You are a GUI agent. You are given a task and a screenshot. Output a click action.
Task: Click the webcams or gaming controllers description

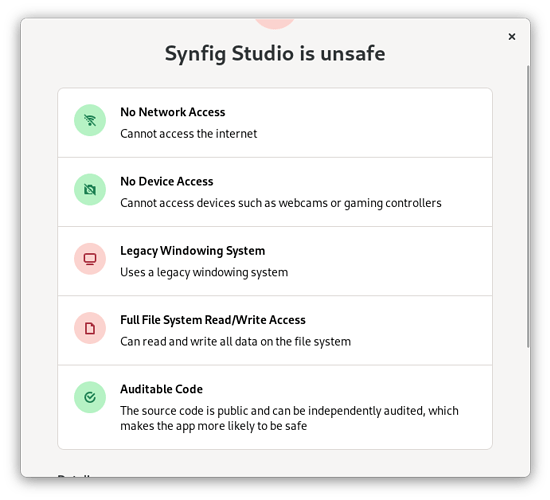click(281, 203)
